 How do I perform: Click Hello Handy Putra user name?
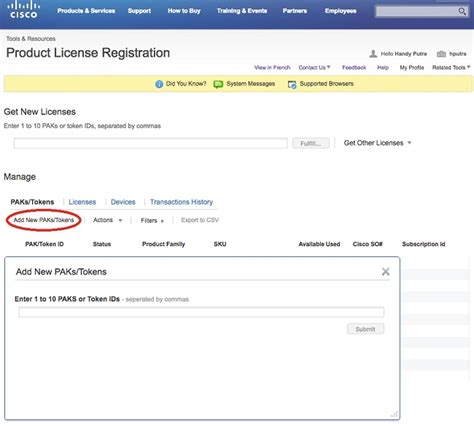coord(404,54)
